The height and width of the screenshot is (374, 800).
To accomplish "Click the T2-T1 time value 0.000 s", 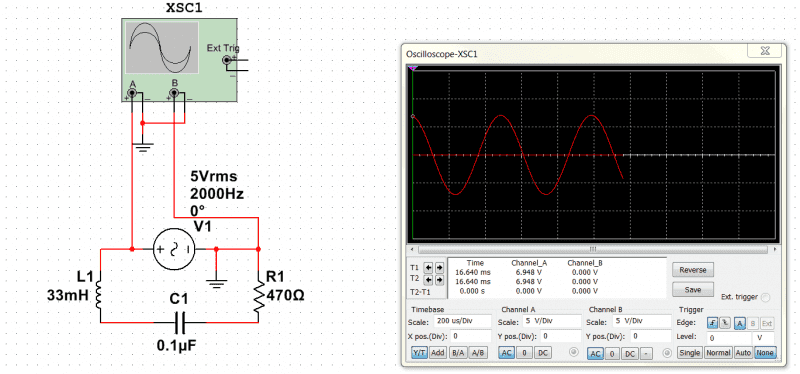I will [473, 291].
